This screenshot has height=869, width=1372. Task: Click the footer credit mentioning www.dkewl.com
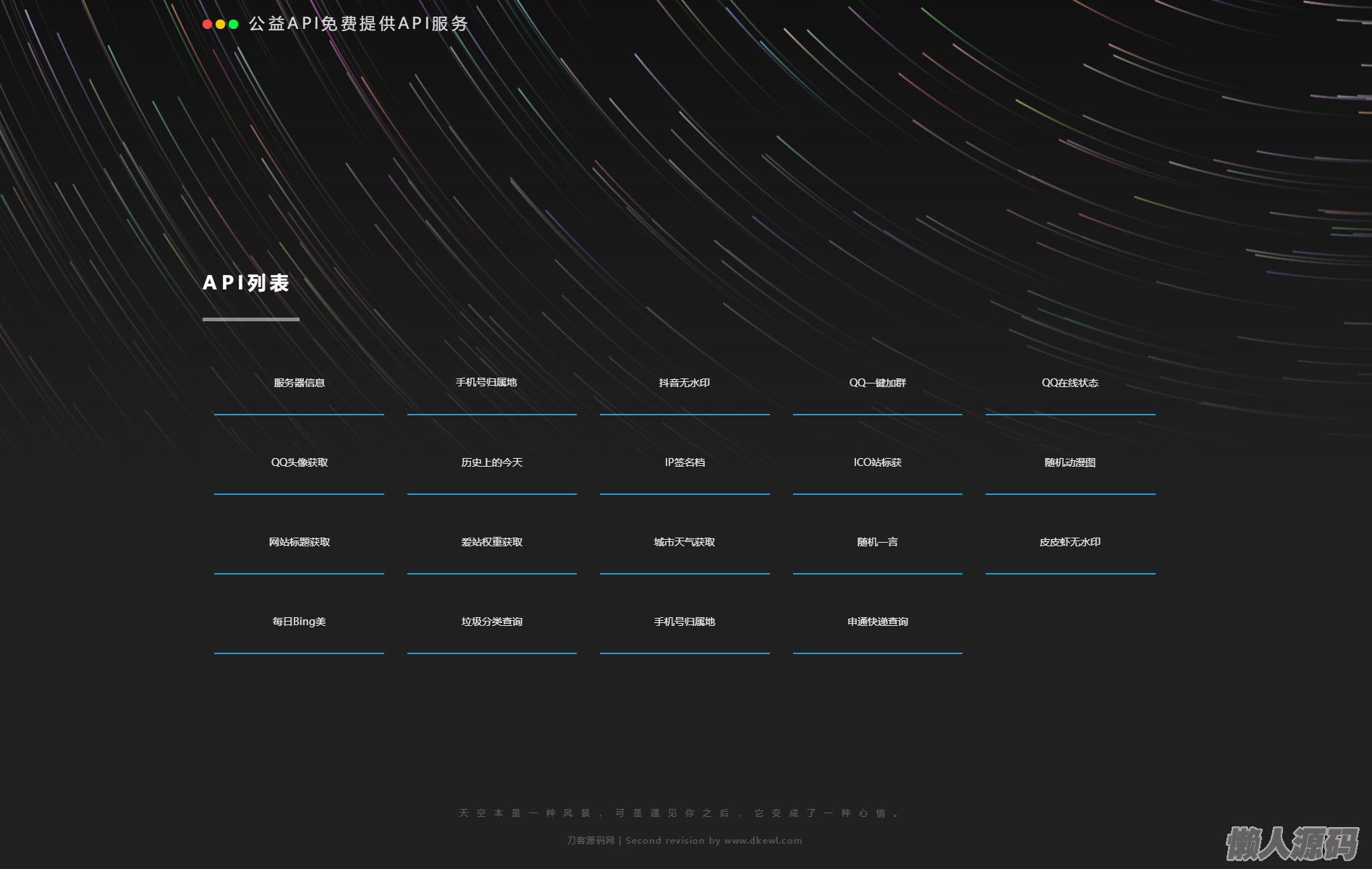(x=685, y=841)
